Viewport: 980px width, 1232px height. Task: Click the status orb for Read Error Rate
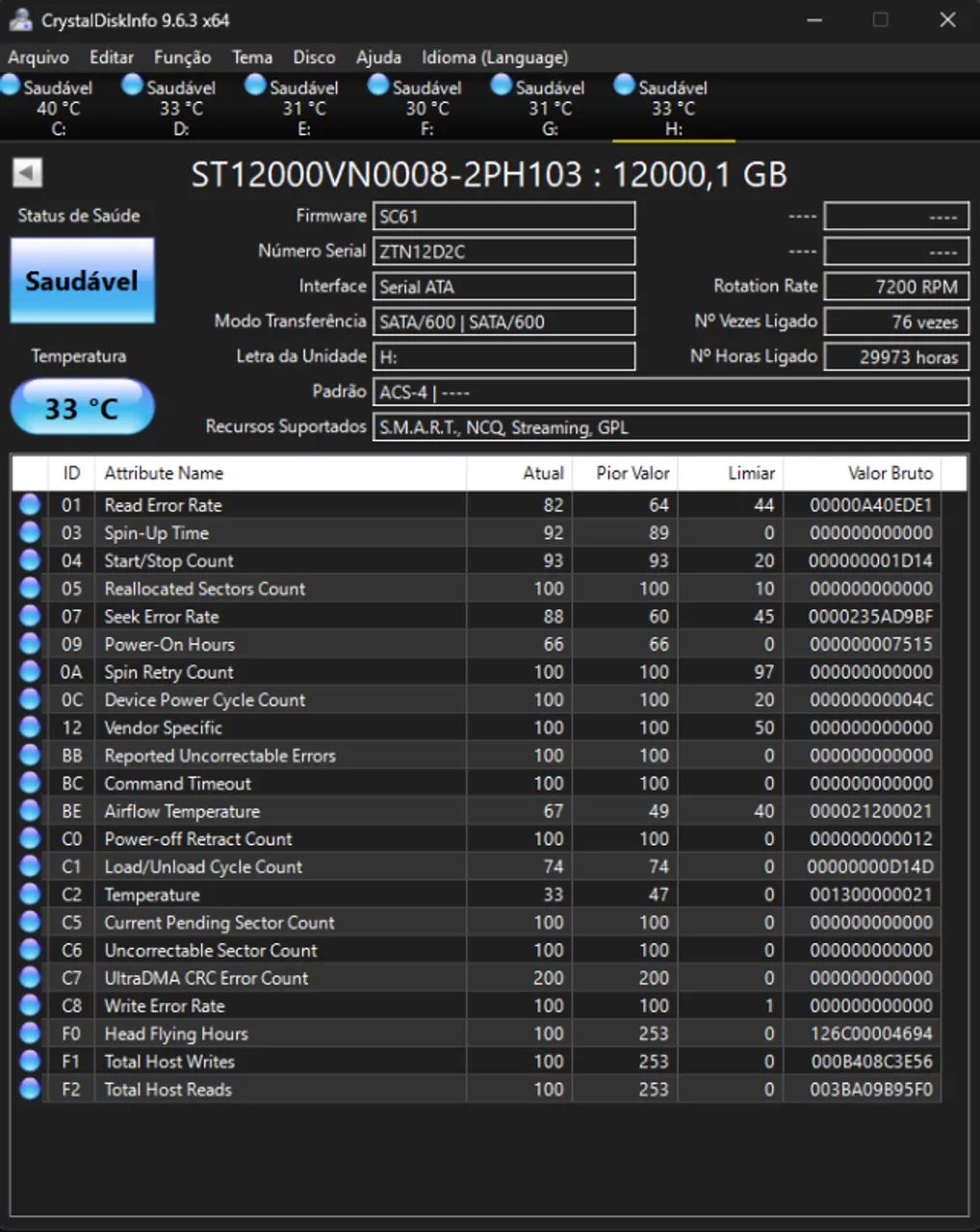click(30, 504)
